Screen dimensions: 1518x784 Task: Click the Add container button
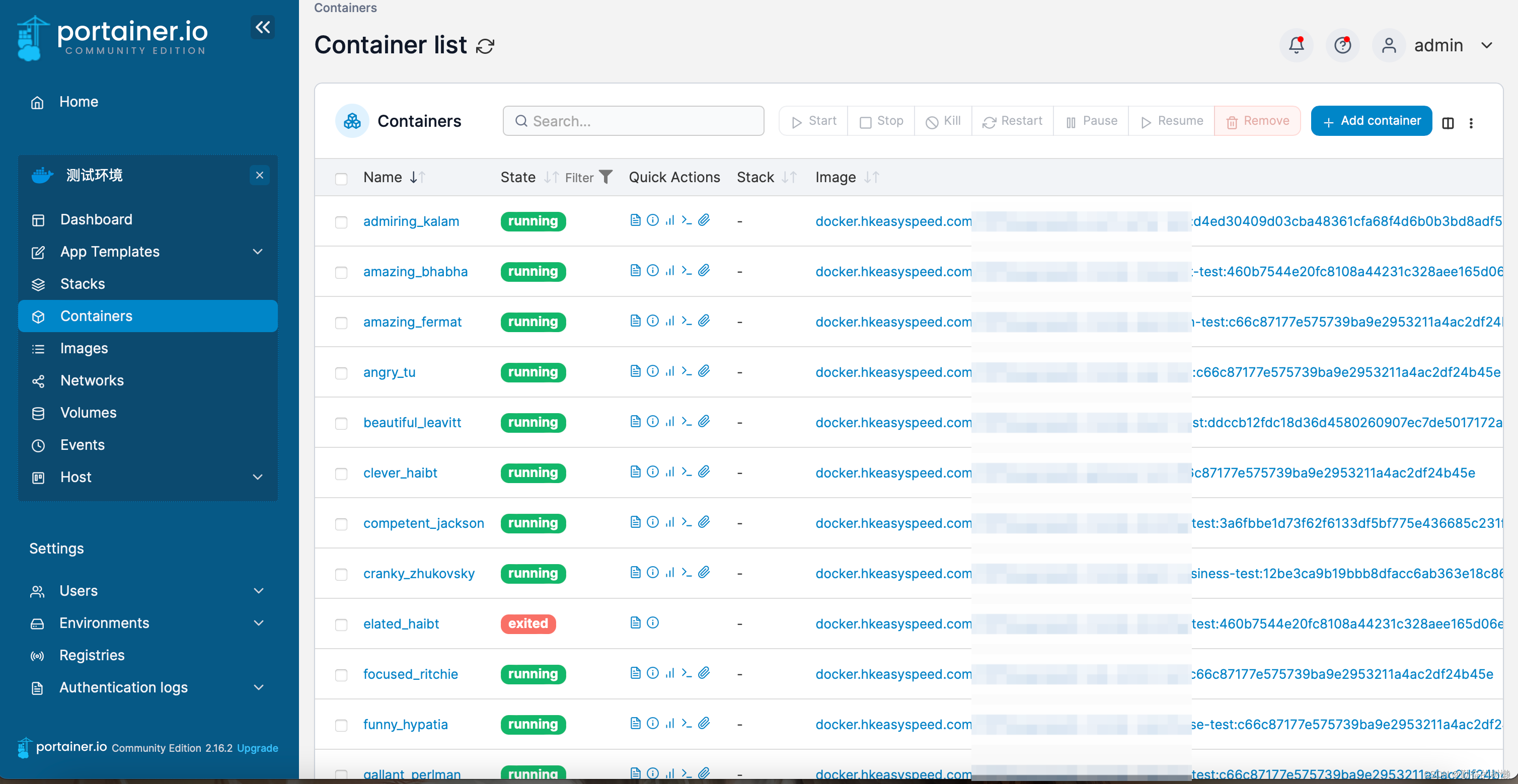1371,121
